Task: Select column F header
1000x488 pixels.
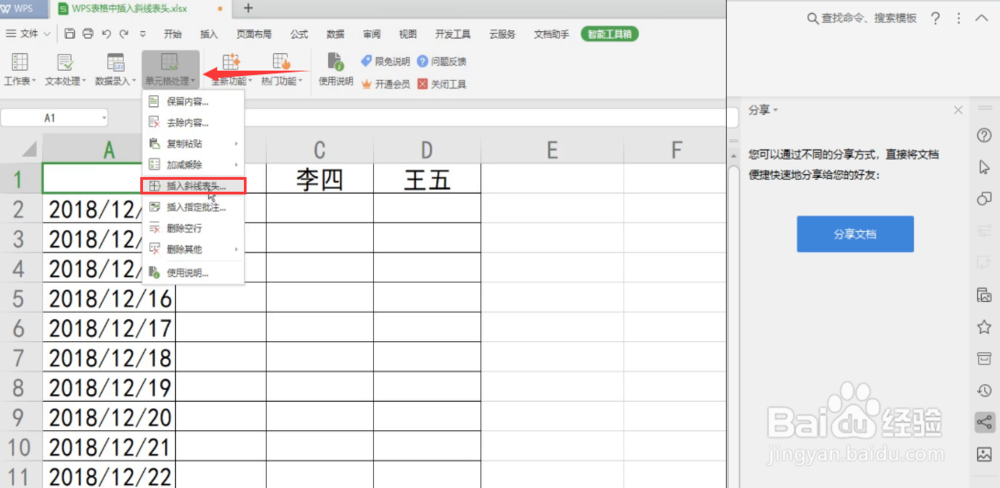Action: pyautogui.click(x=675, y=150)
